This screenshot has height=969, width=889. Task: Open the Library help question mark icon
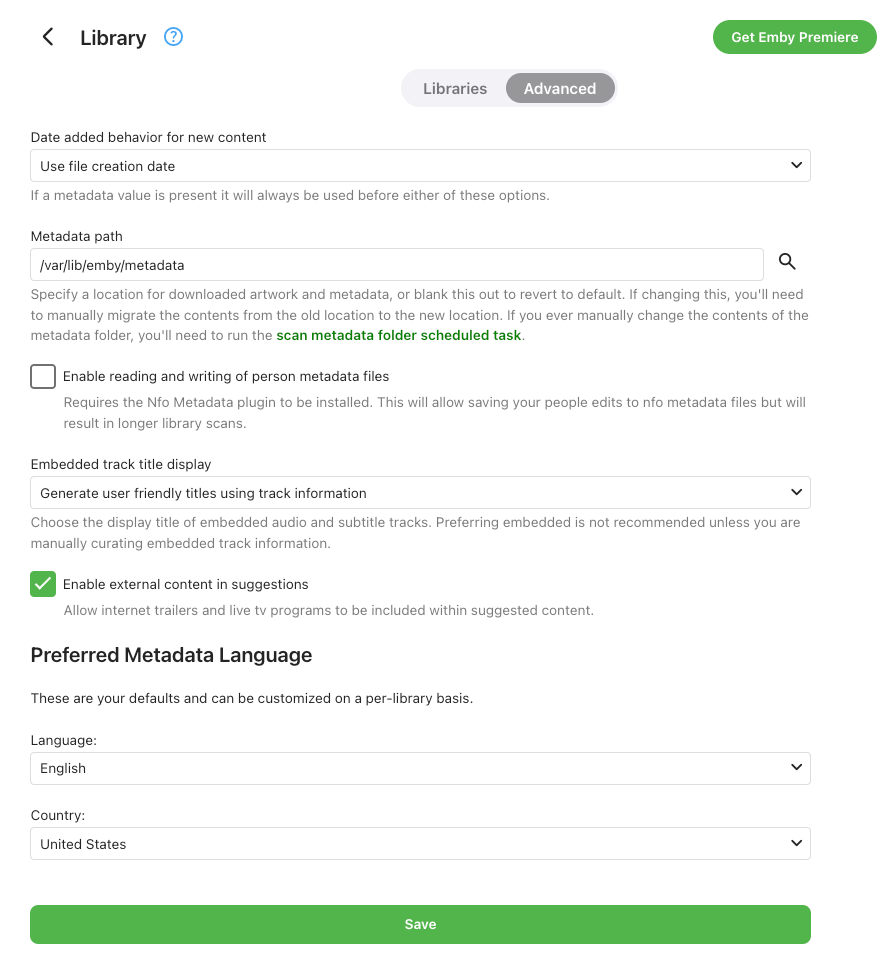click(x=173, y=38)
